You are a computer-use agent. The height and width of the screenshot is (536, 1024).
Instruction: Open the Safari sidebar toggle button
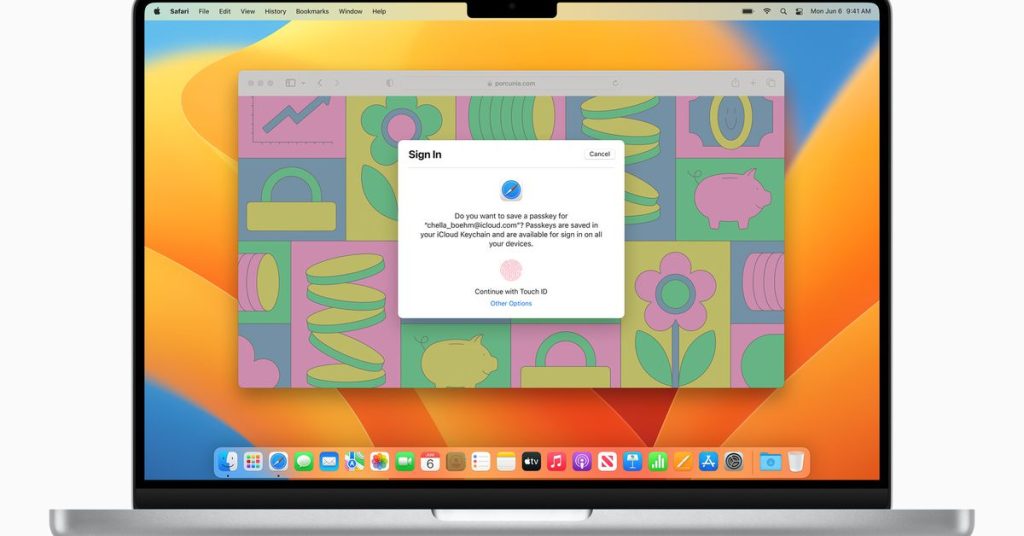[x=290, y=83]
